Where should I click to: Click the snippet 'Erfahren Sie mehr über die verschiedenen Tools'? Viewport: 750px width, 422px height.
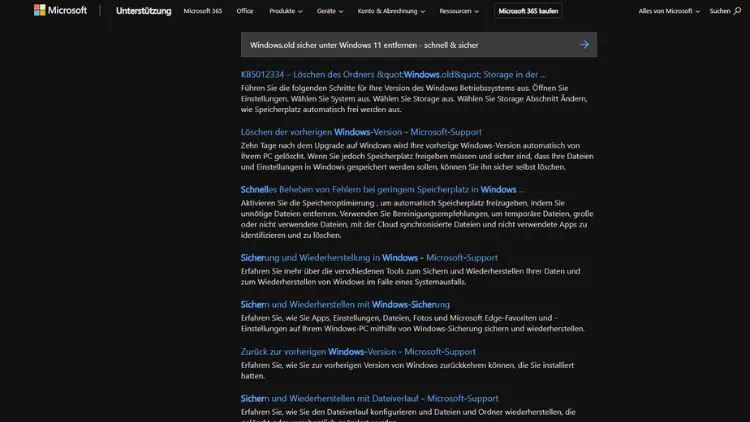410,276
